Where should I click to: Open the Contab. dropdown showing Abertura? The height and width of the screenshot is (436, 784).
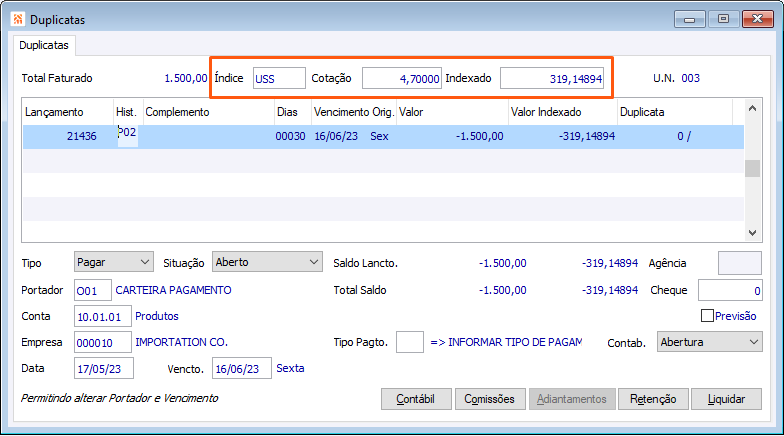click(710, 342)
